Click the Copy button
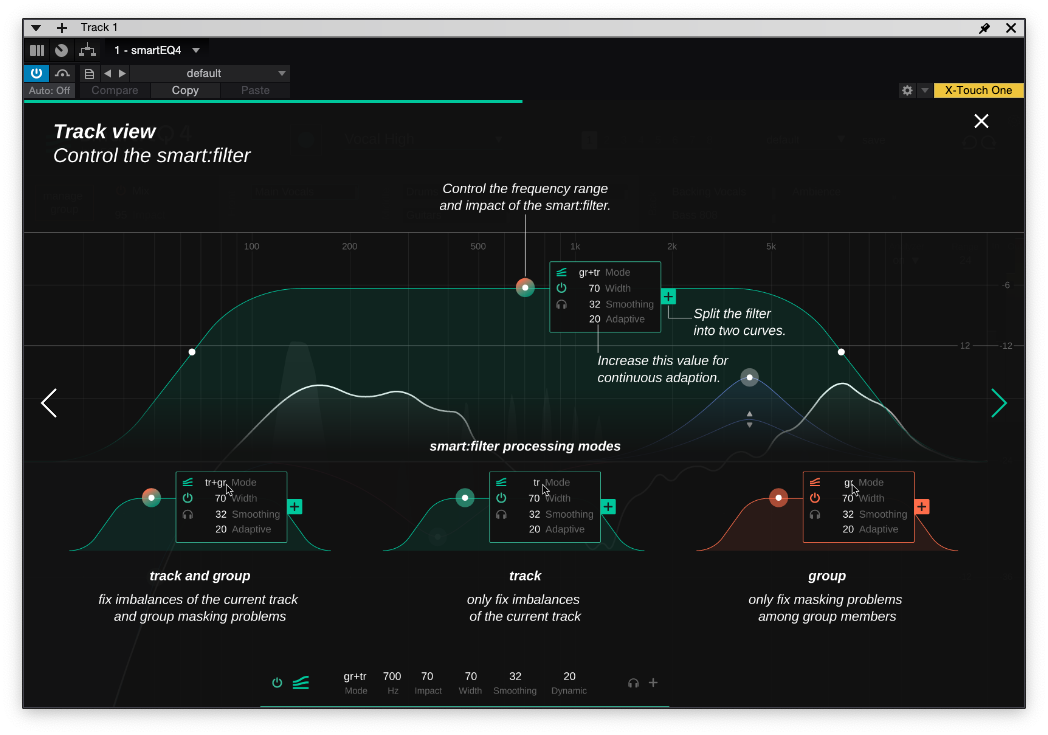1048x735 pixels. point(185,90)
